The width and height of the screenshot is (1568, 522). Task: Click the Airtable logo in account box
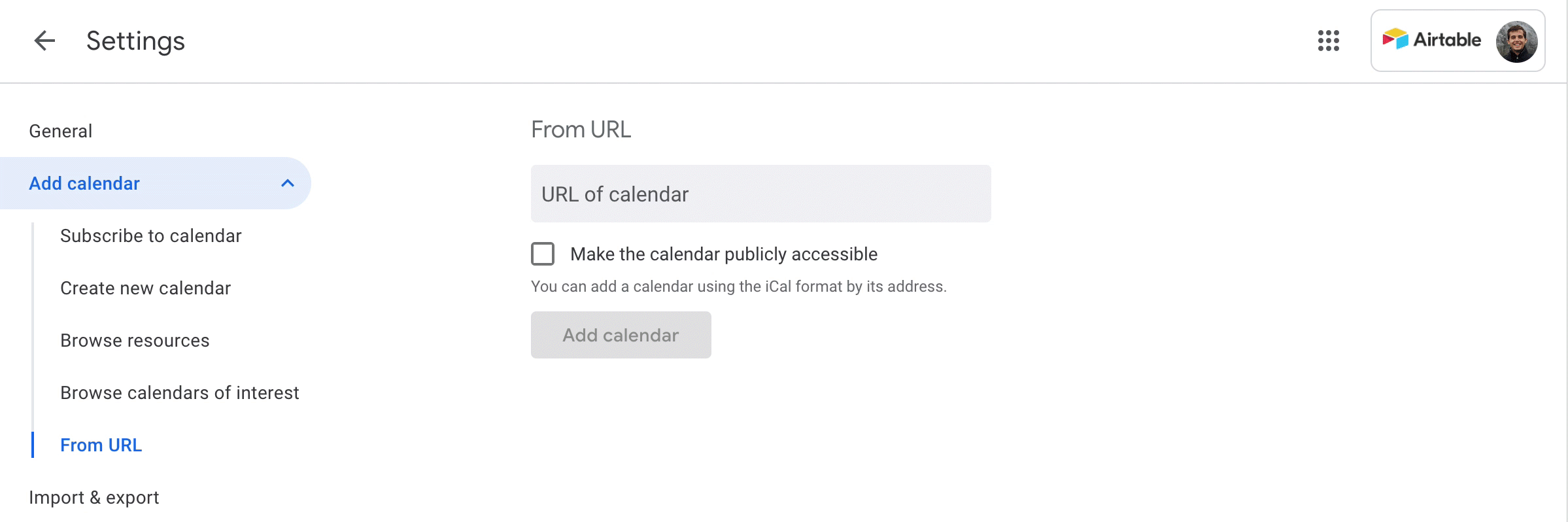tap(1431, 40)
